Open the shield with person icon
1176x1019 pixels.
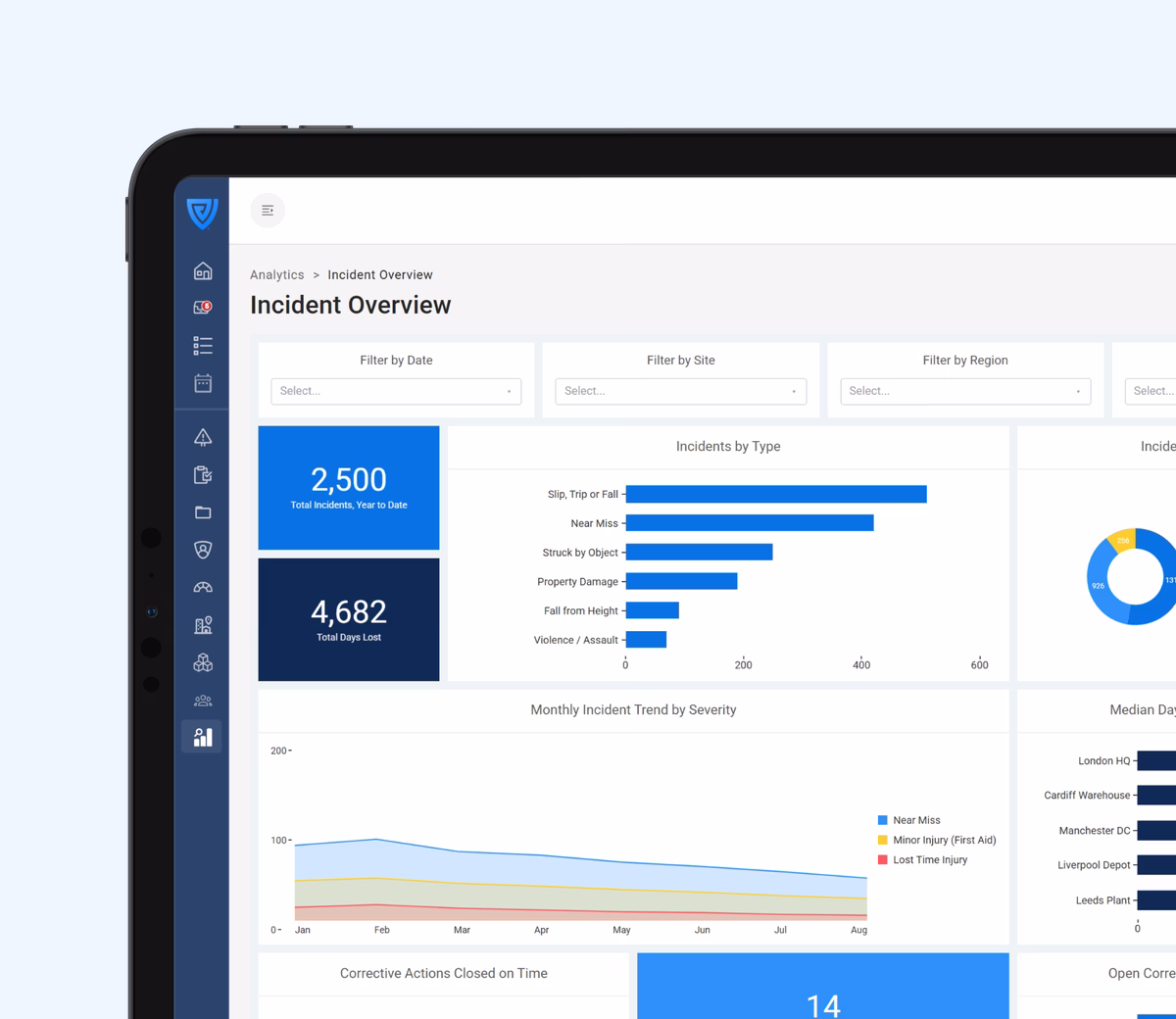click(x=203, y=550)
